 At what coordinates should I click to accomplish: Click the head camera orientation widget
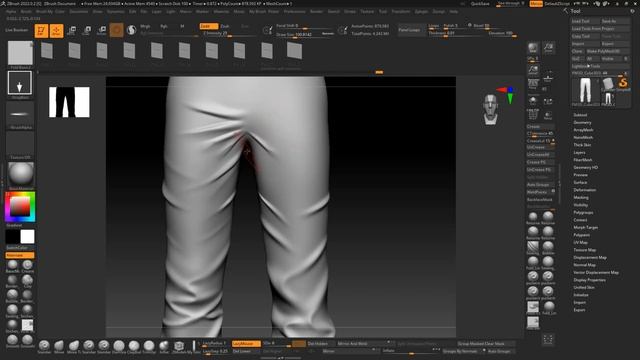click(x=490, y=109)
